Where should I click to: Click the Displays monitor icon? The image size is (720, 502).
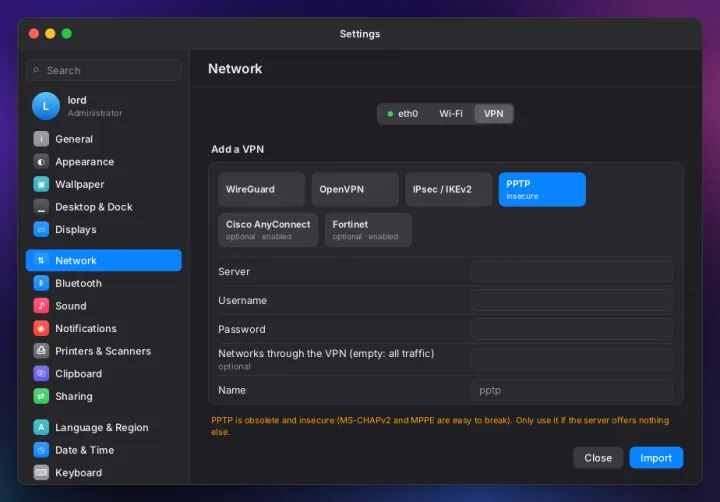pos(41,229)
